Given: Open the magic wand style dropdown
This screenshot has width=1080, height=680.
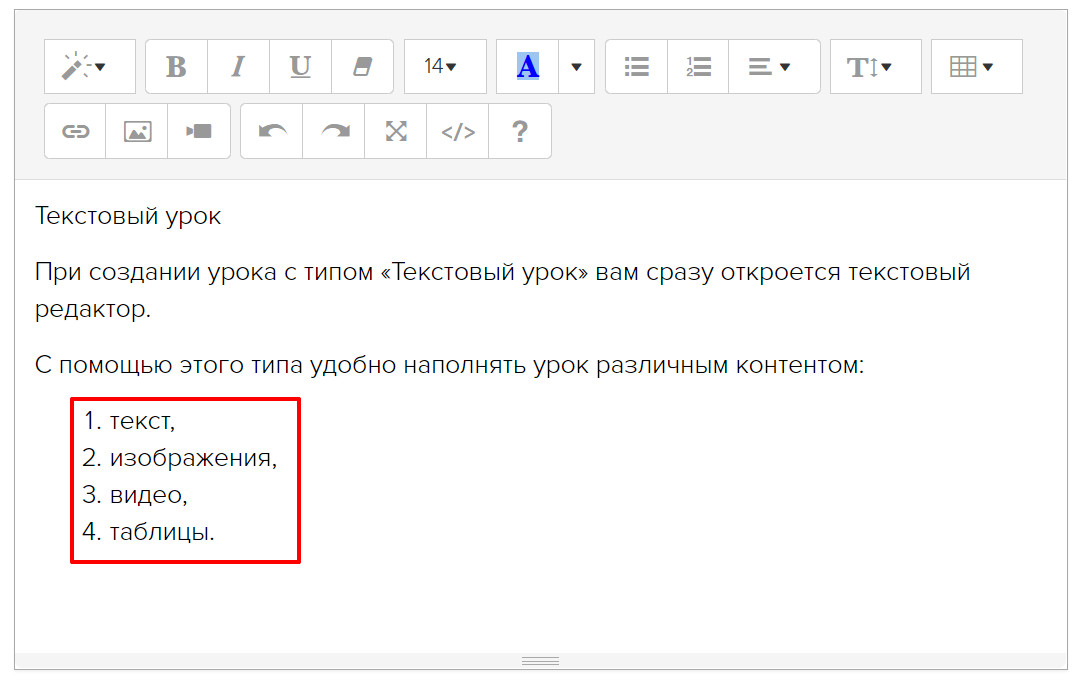Looking at the screenshot, I should click(x=89, y=67).
